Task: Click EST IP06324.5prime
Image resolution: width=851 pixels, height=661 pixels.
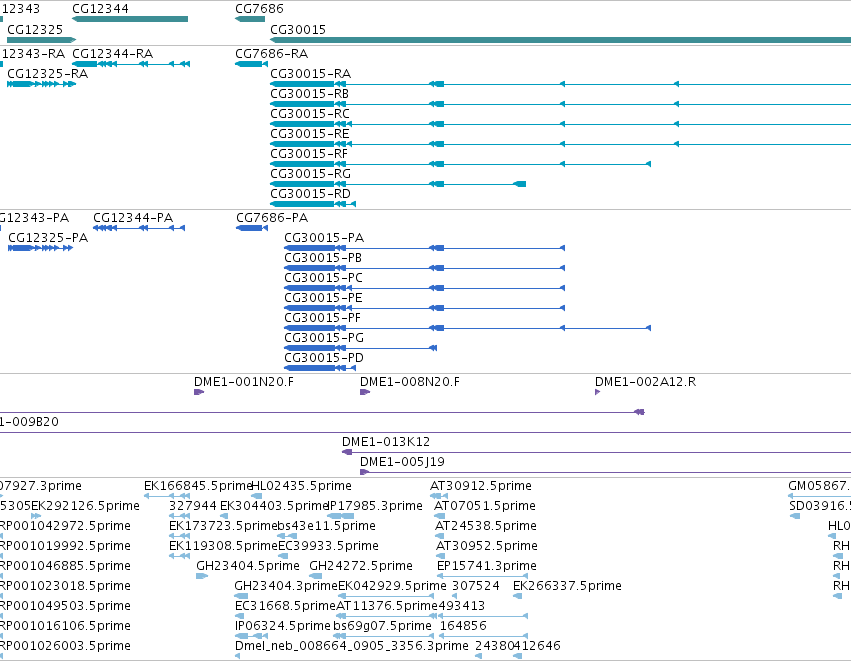Action: coord(283,626)
